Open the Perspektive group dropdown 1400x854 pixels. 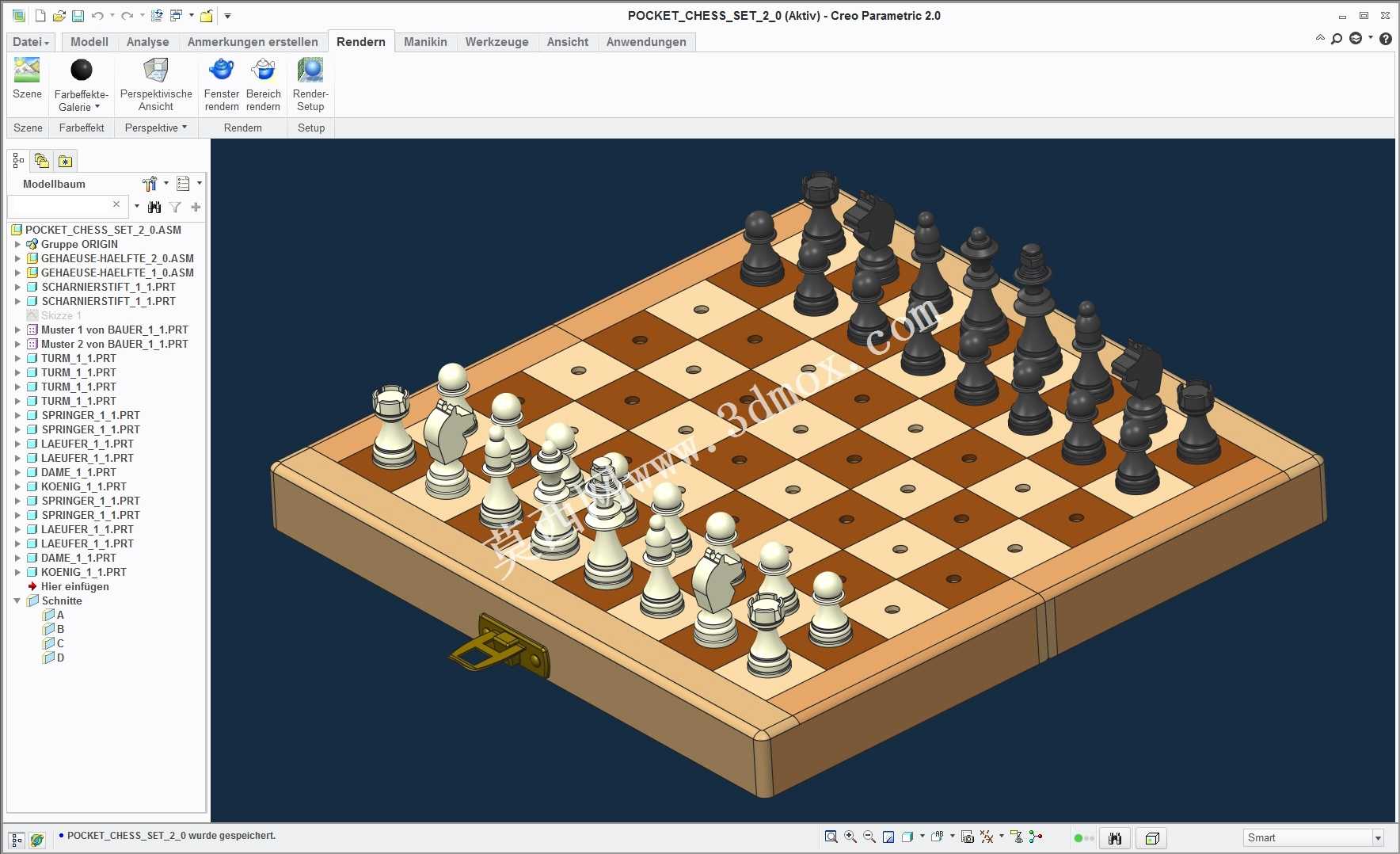(x=156, y=128)
